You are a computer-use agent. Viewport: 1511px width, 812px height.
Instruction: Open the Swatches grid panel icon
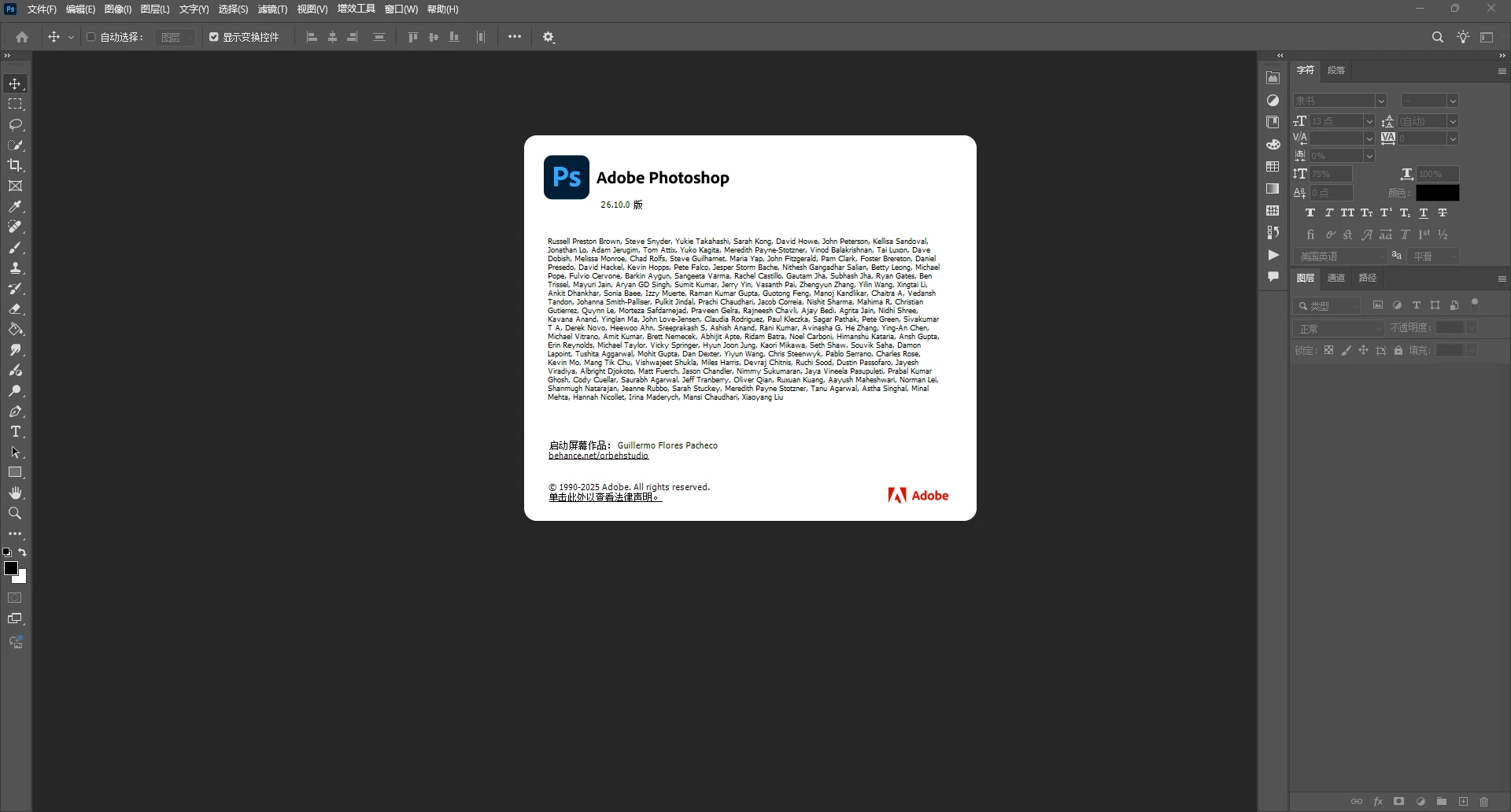pyautogui.click(x=1273, y=167)
